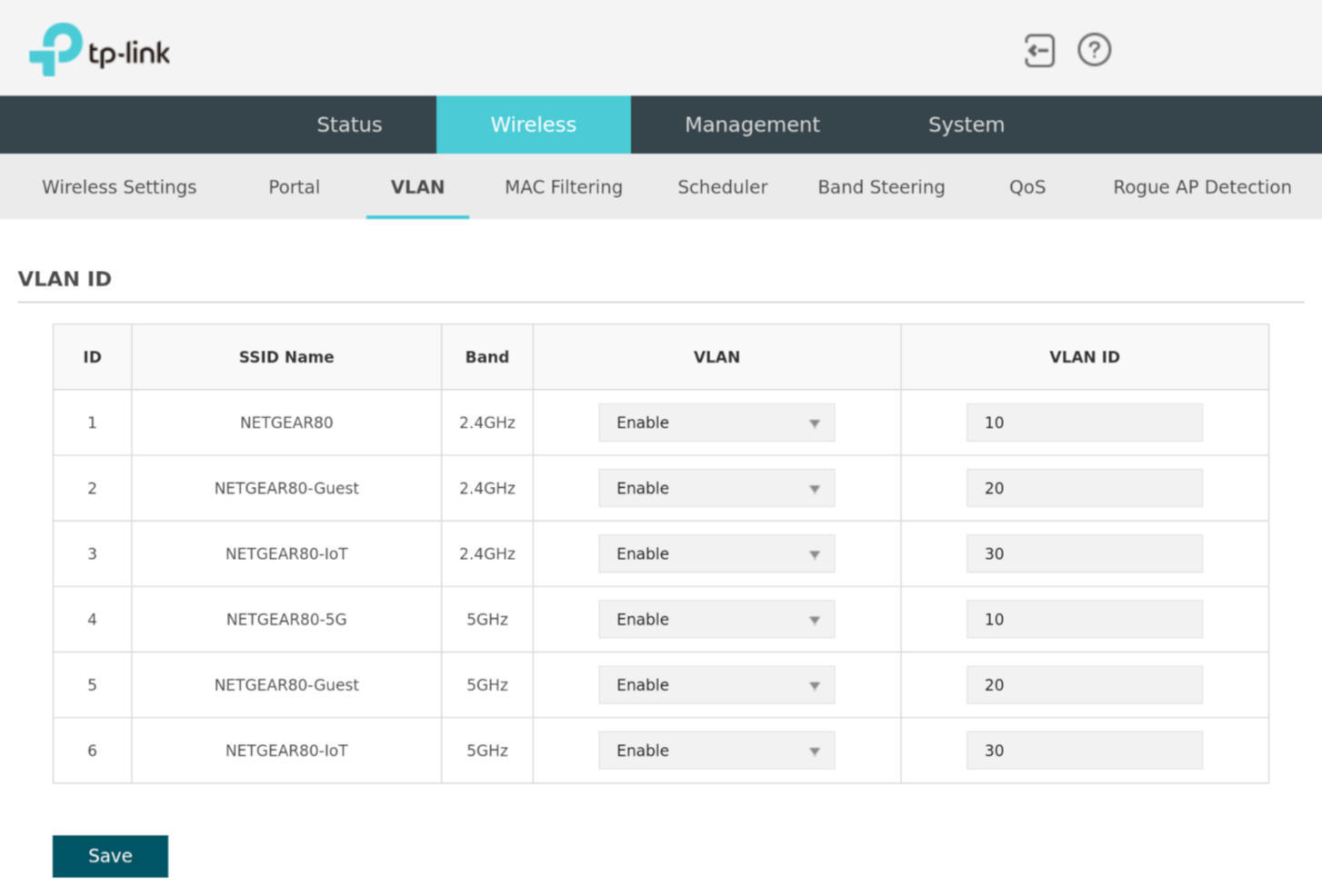Open VLAN dropdown for row 2 Guest SSID
Screen dimensions: 1322x896
coord(716,488)
